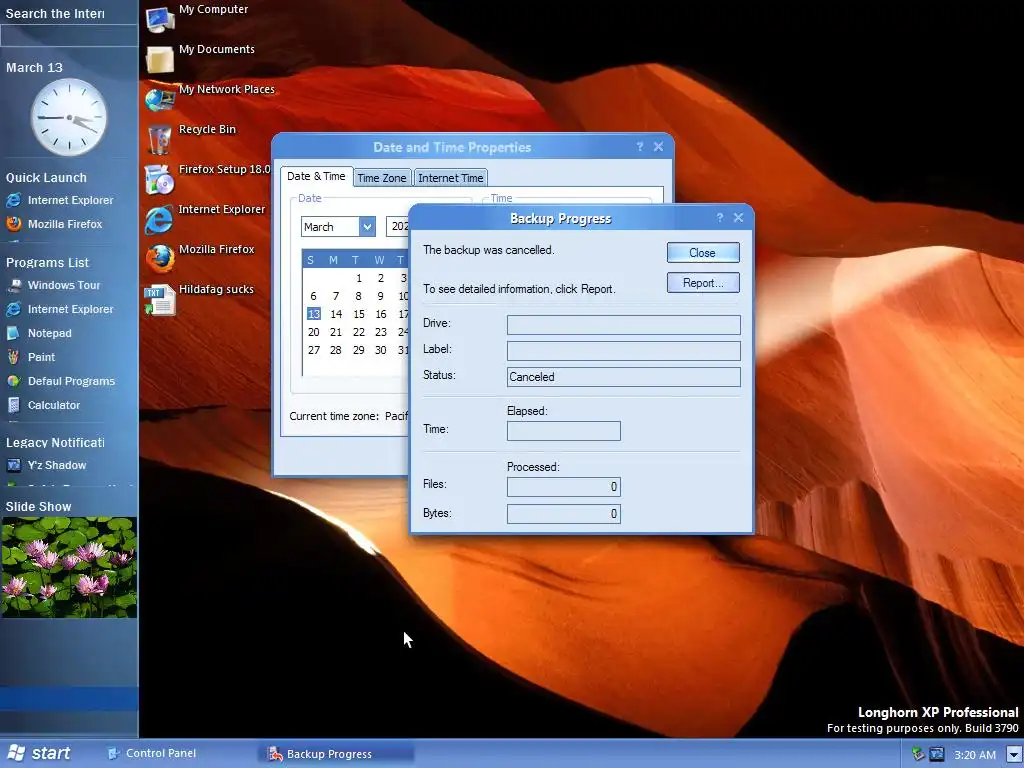Close the Date and Time Properties window
Image resolution: width=1024 pixels, height=768 pixels.
click(658, 147)
